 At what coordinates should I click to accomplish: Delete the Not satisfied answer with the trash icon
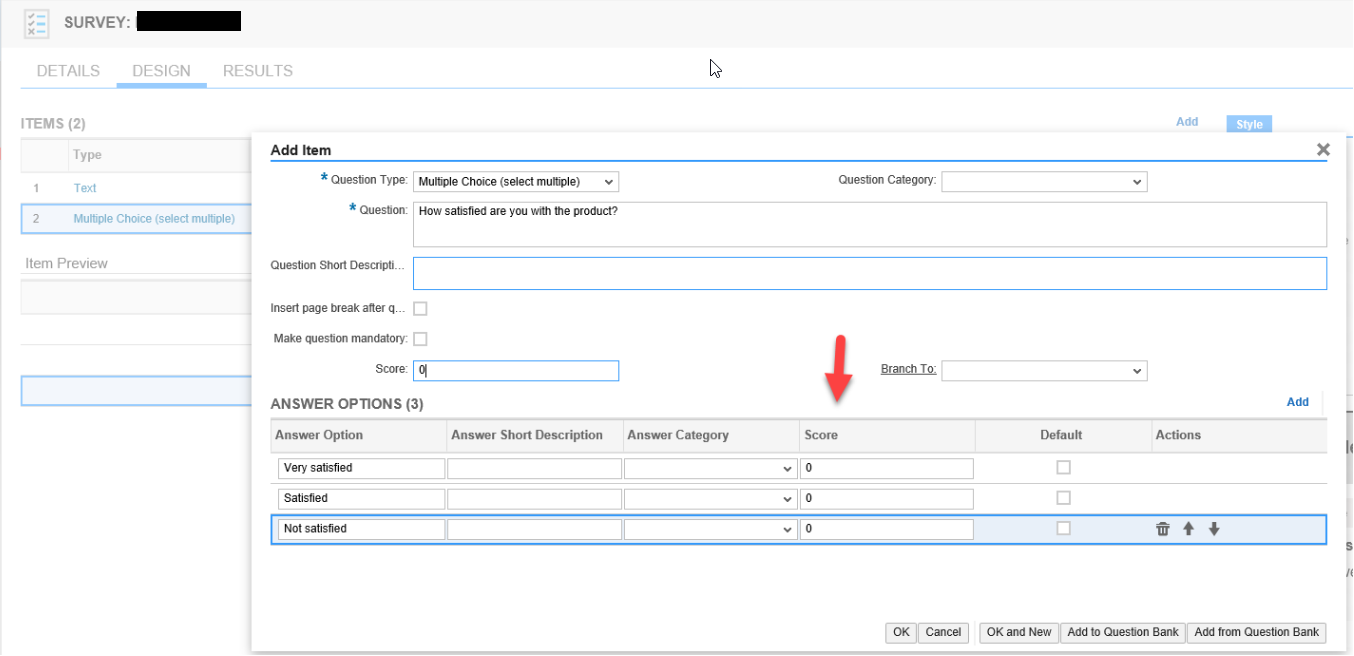point(1163,529)
